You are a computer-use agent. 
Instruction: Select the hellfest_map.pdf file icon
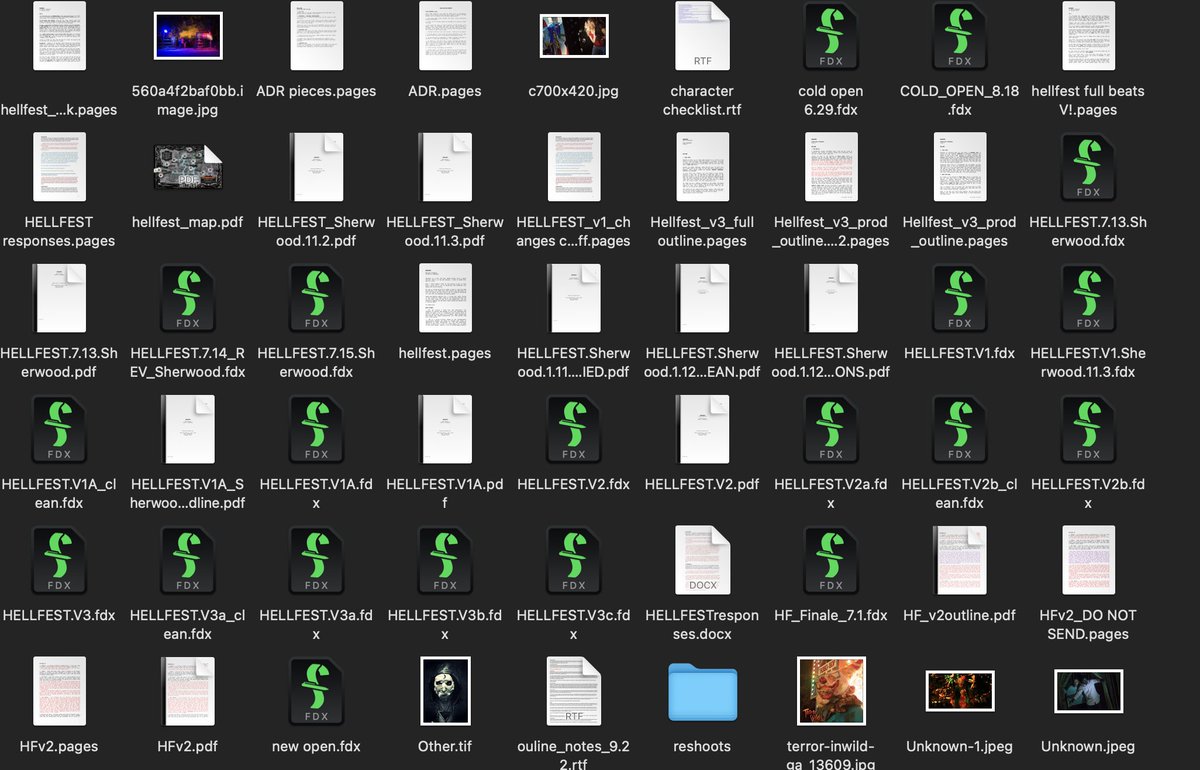(188, 167)
